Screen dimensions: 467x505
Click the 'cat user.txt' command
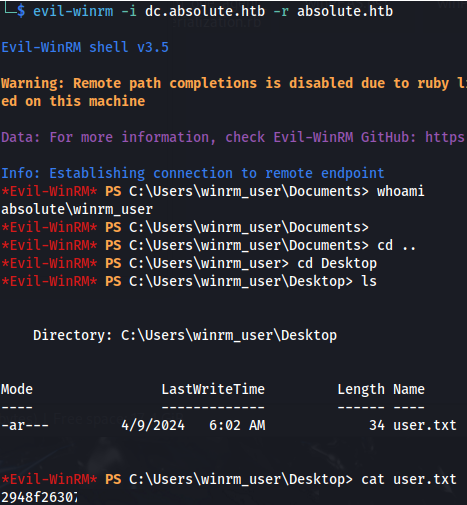pos(409,479)
